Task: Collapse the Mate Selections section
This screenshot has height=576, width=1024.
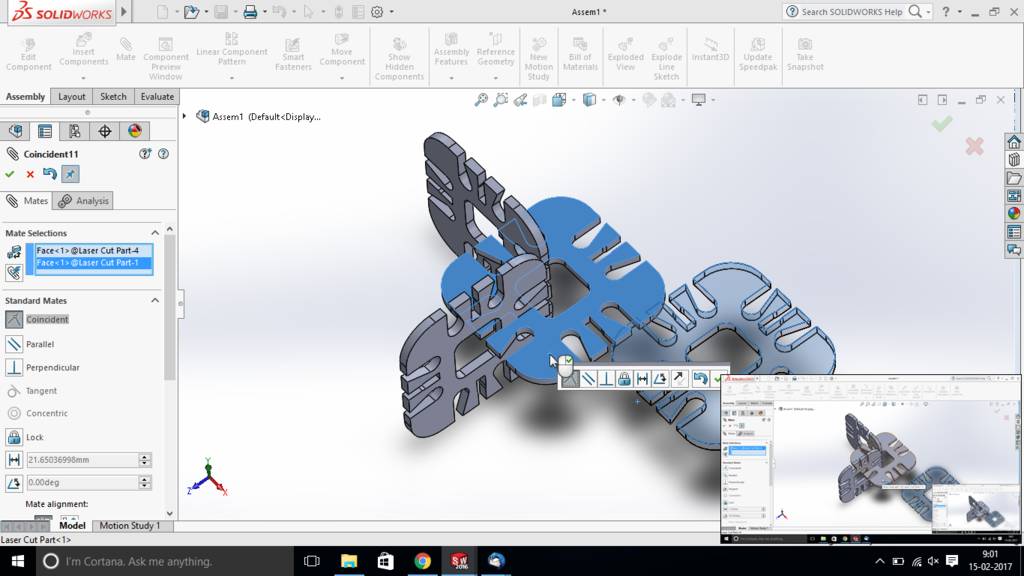Action: [155, 233]
